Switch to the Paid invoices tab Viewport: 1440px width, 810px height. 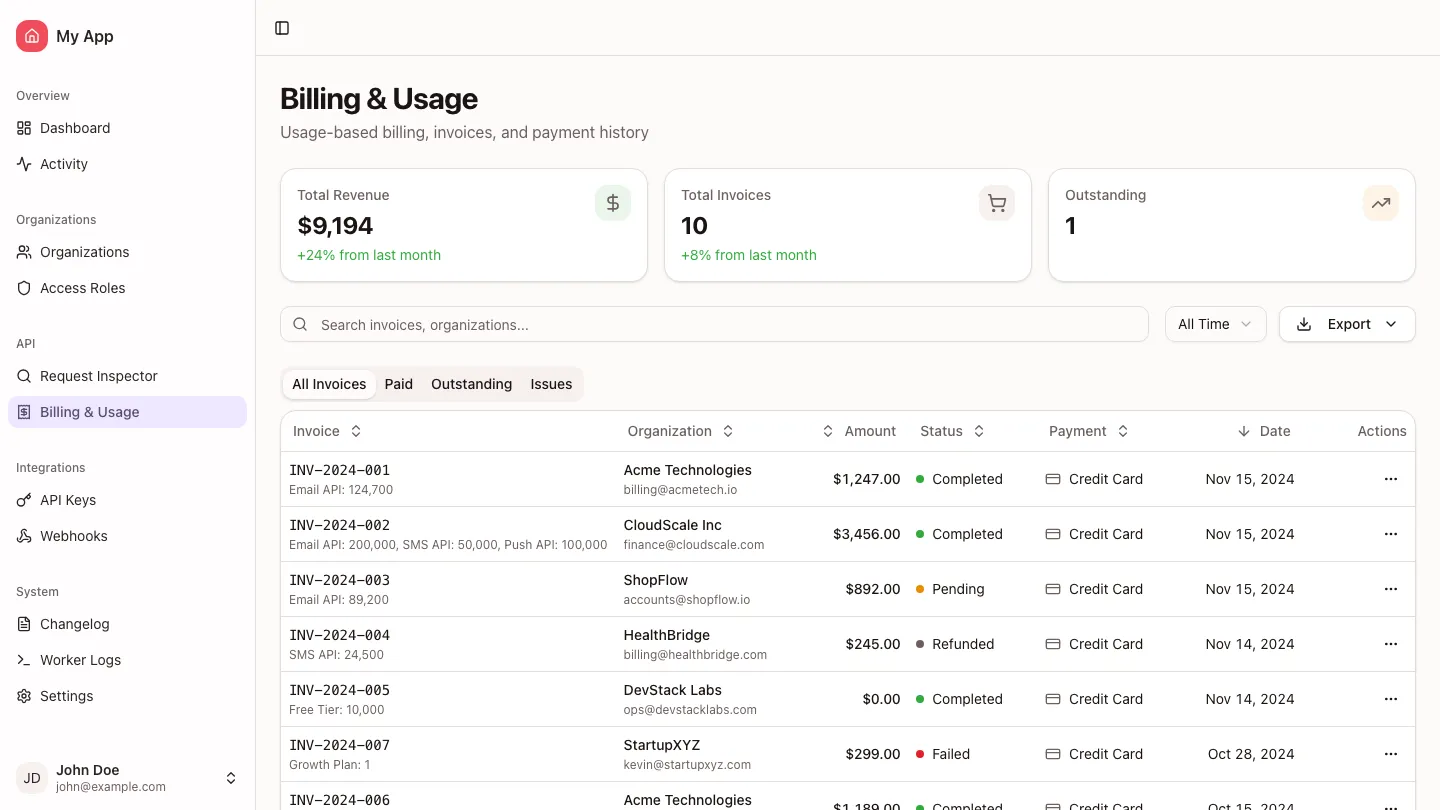tap(398, 384)
